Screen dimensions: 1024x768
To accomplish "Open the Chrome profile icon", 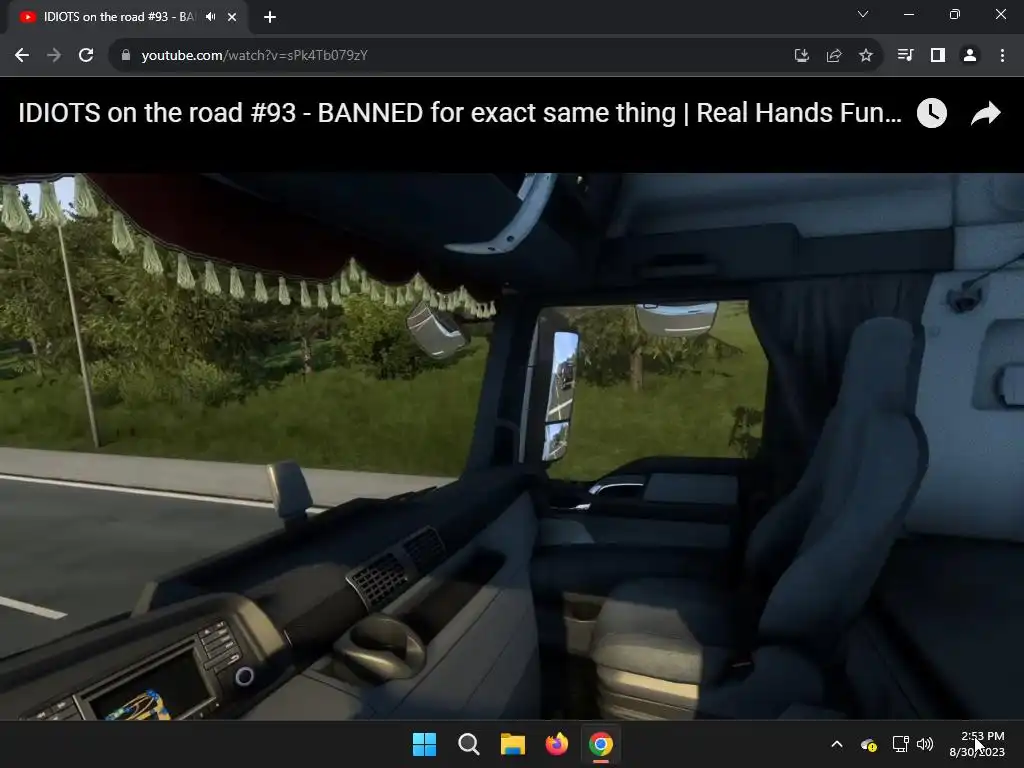I will pos(970,56).
